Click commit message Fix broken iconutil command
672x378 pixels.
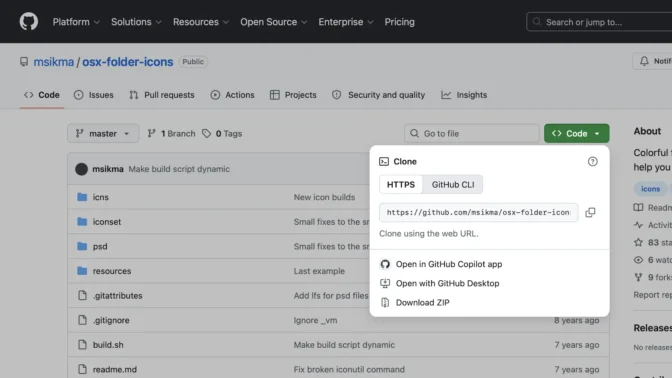[349, 369]
